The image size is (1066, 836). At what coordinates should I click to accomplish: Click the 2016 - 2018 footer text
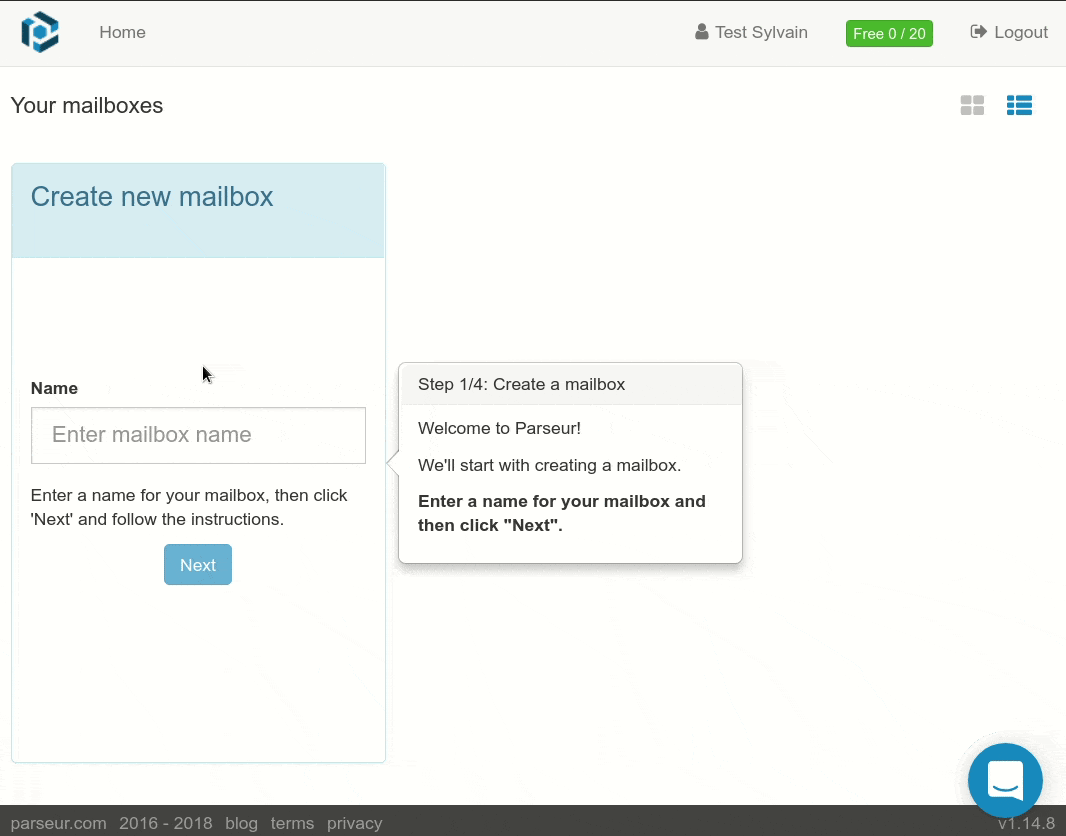coord(166,823)
